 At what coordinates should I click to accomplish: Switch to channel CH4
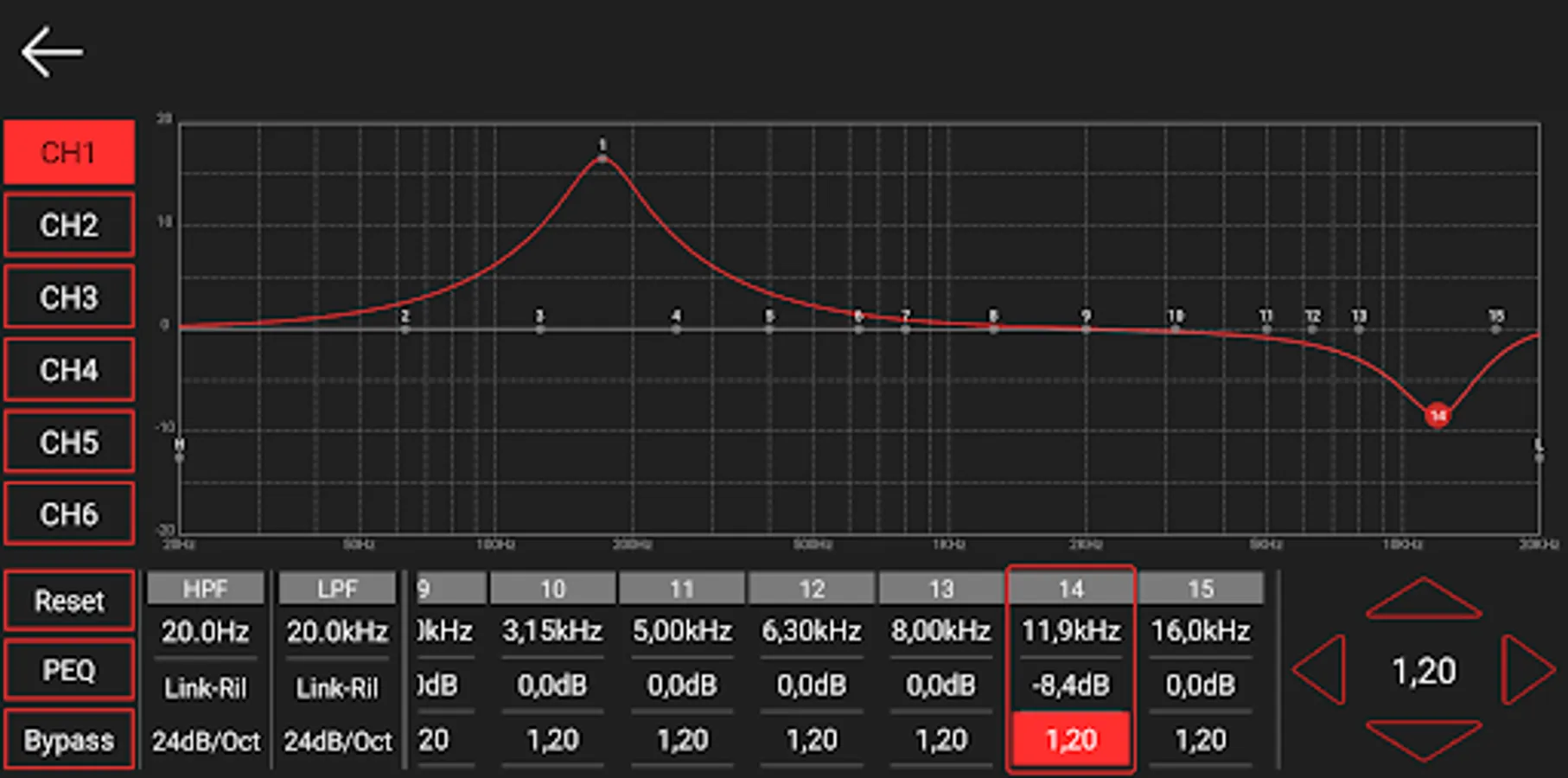tap(69, 370)
